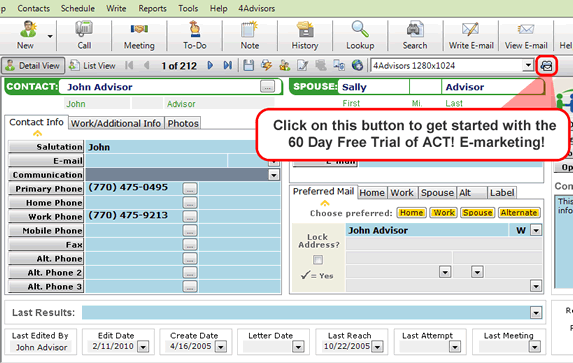Choose Alternate as preferred mail
This screenshot has width=573, height=363.
(519, 213)
